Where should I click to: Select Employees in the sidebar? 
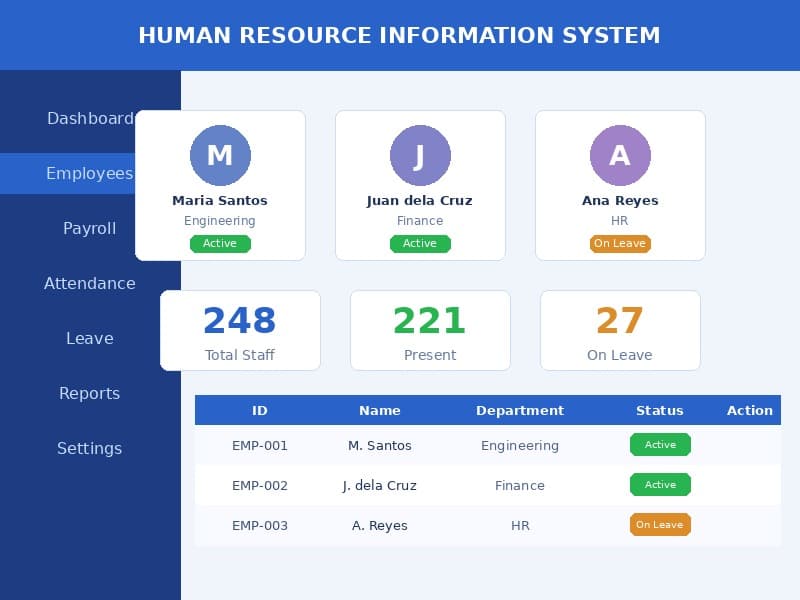tap(90, 173)
